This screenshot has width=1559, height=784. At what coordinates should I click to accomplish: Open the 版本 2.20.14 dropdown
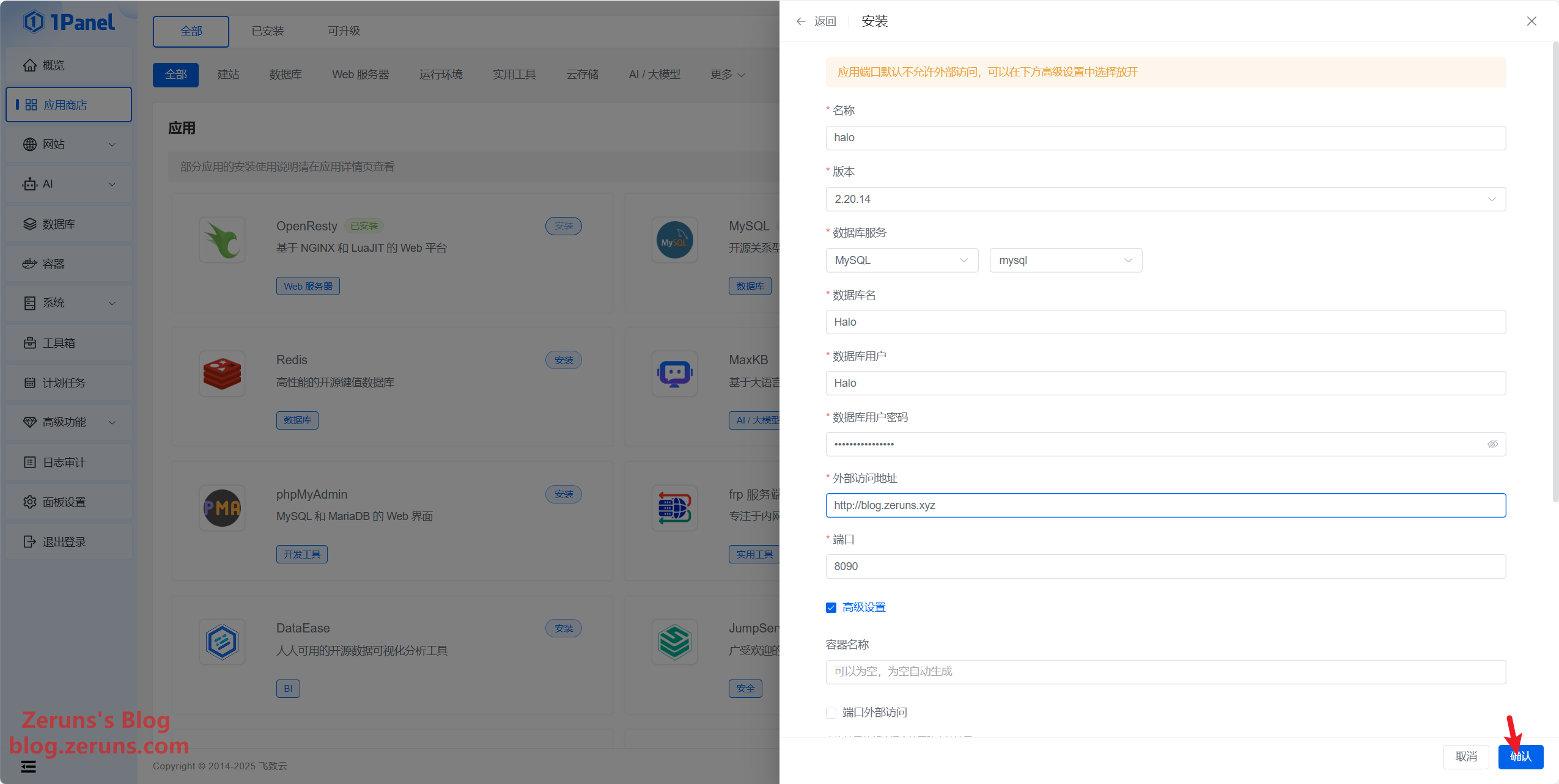(1165, 199)
